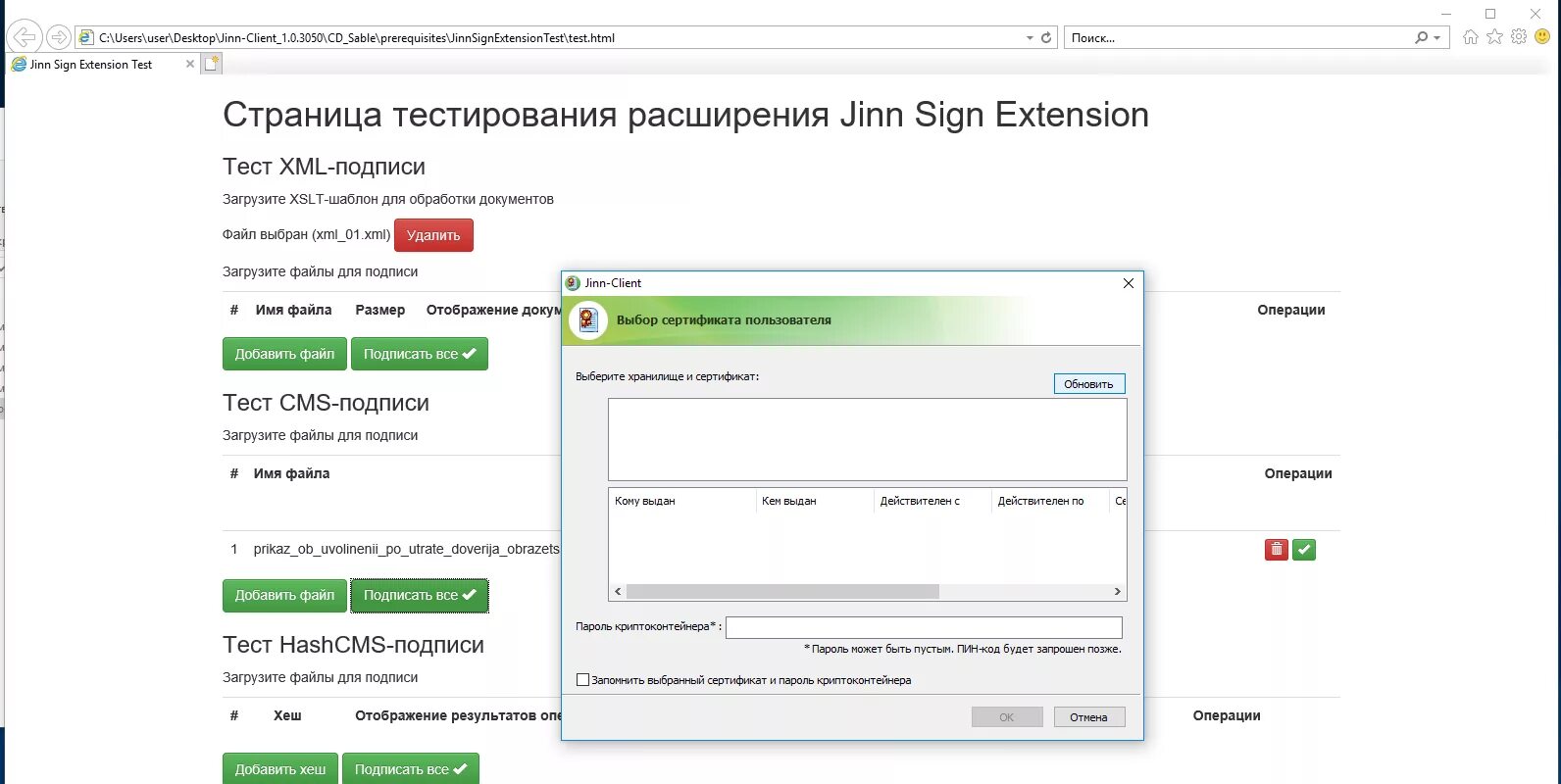
Task: Open the address bar history dropdown arrow
Action: pyautogui.click(x=1030, y=38)
